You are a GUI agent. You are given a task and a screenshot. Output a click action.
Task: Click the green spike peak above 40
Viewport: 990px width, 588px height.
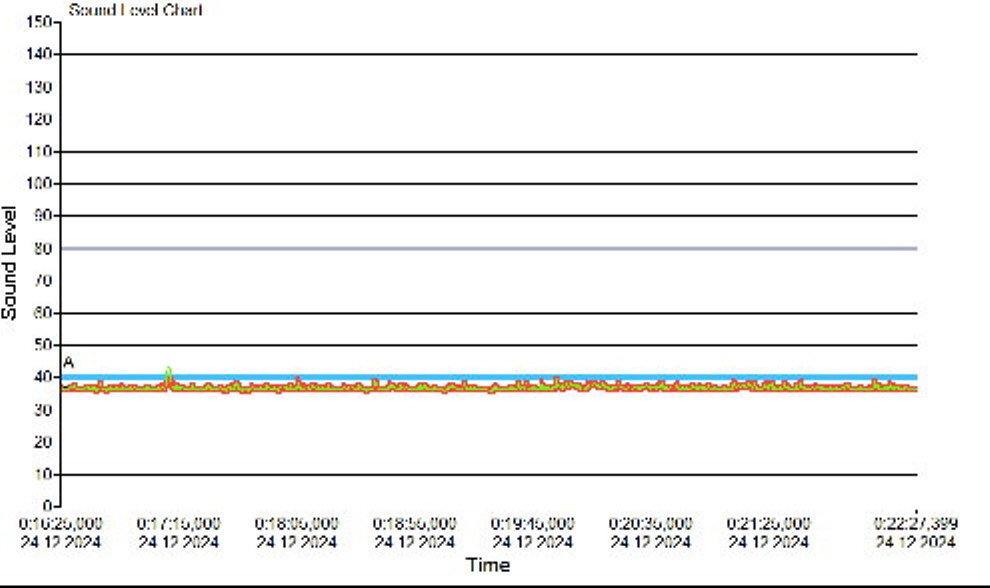click(x=169, y=372)
